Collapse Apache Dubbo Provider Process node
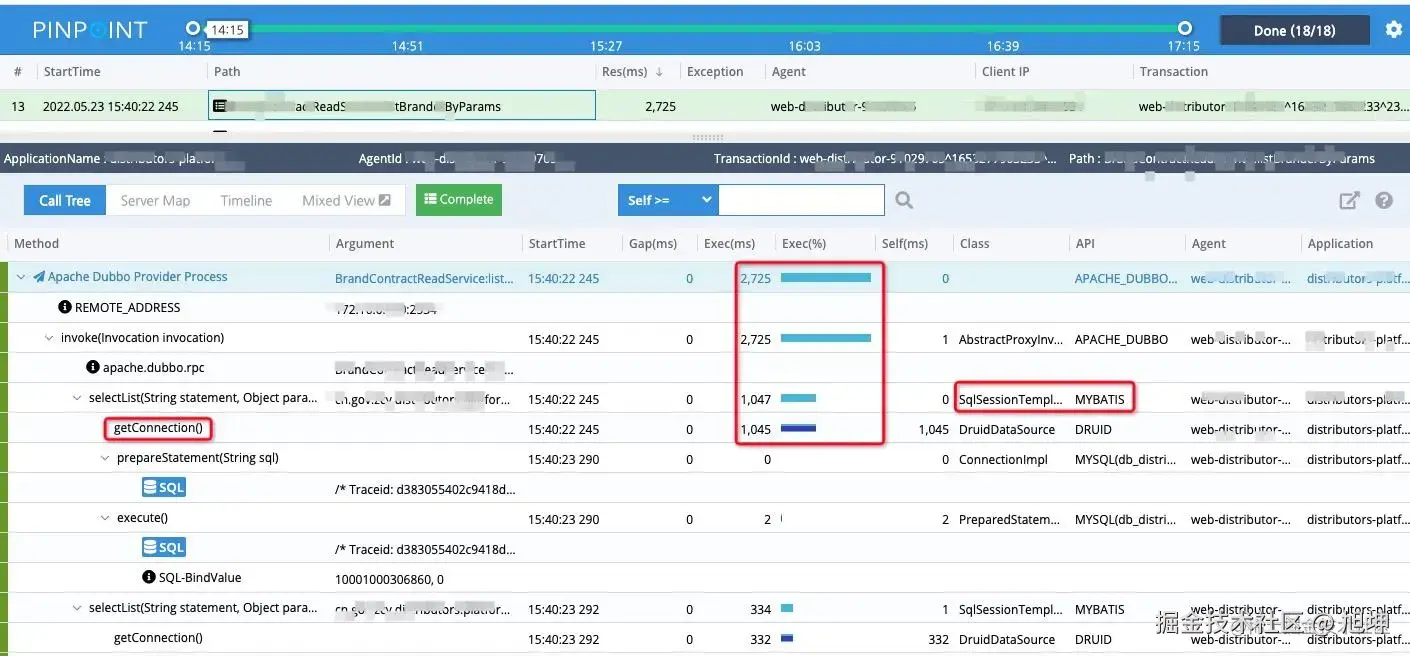 pyautogui.click(x=21, y=277)
